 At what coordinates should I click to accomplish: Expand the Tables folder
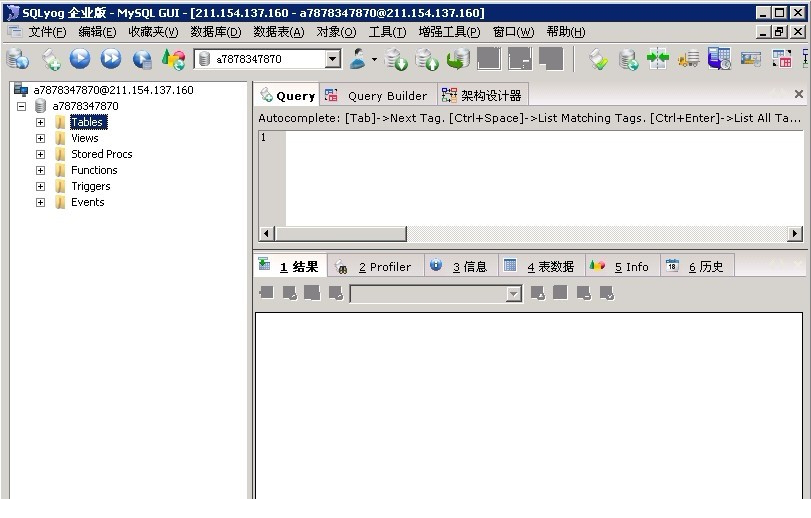click(x=40, y=123)
